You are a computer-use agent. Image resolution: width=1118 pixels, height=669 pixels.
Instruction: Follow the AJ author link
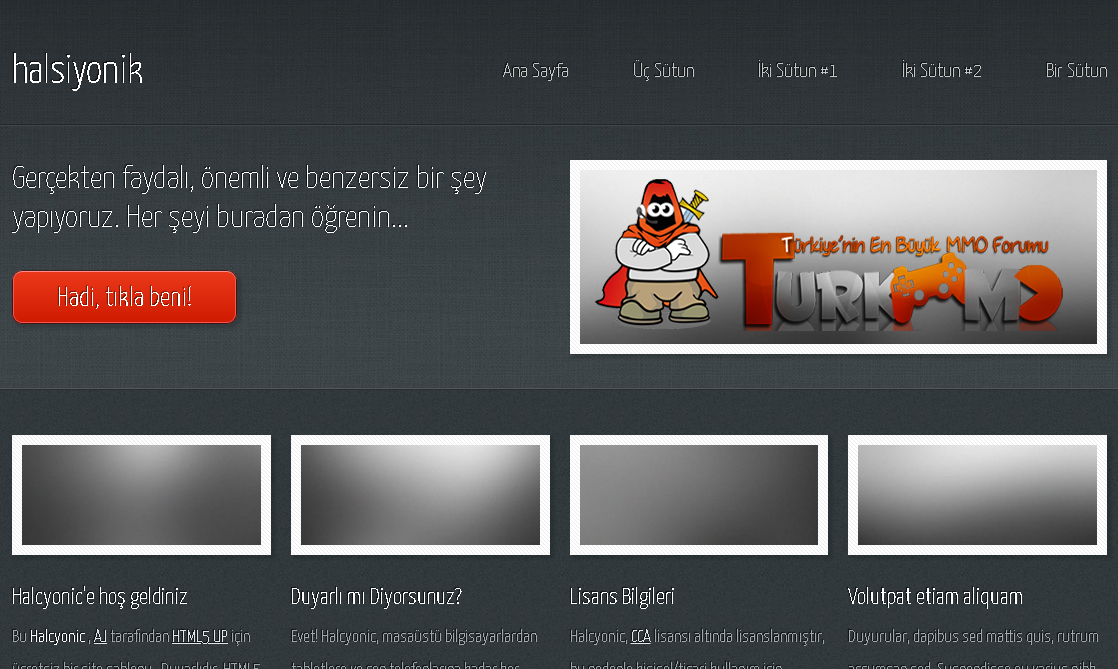click(101, 636)
